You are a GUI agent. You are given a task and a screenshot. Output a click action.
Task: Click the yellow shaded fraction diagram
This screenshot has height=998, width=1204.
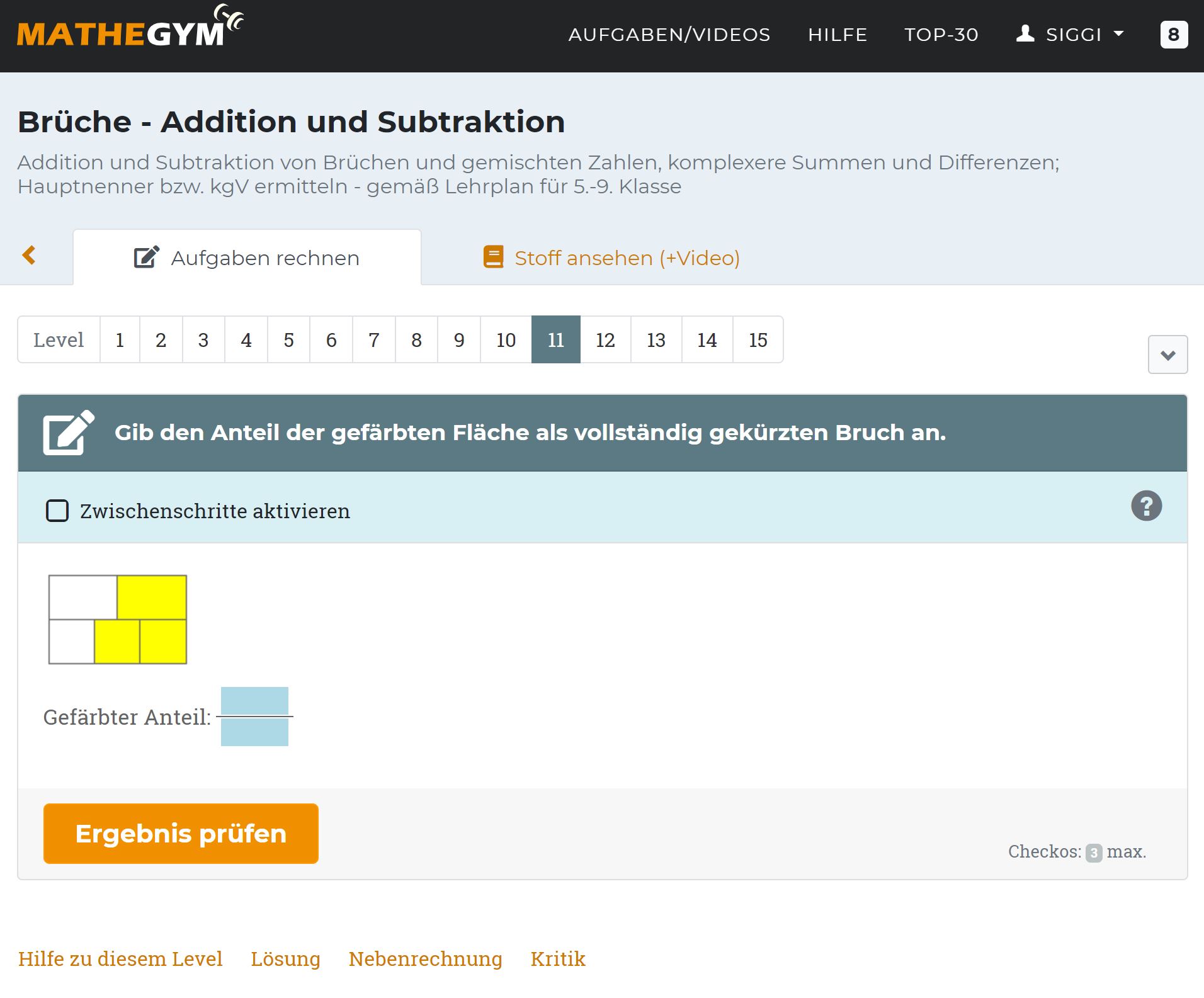[x=118, y=620]
